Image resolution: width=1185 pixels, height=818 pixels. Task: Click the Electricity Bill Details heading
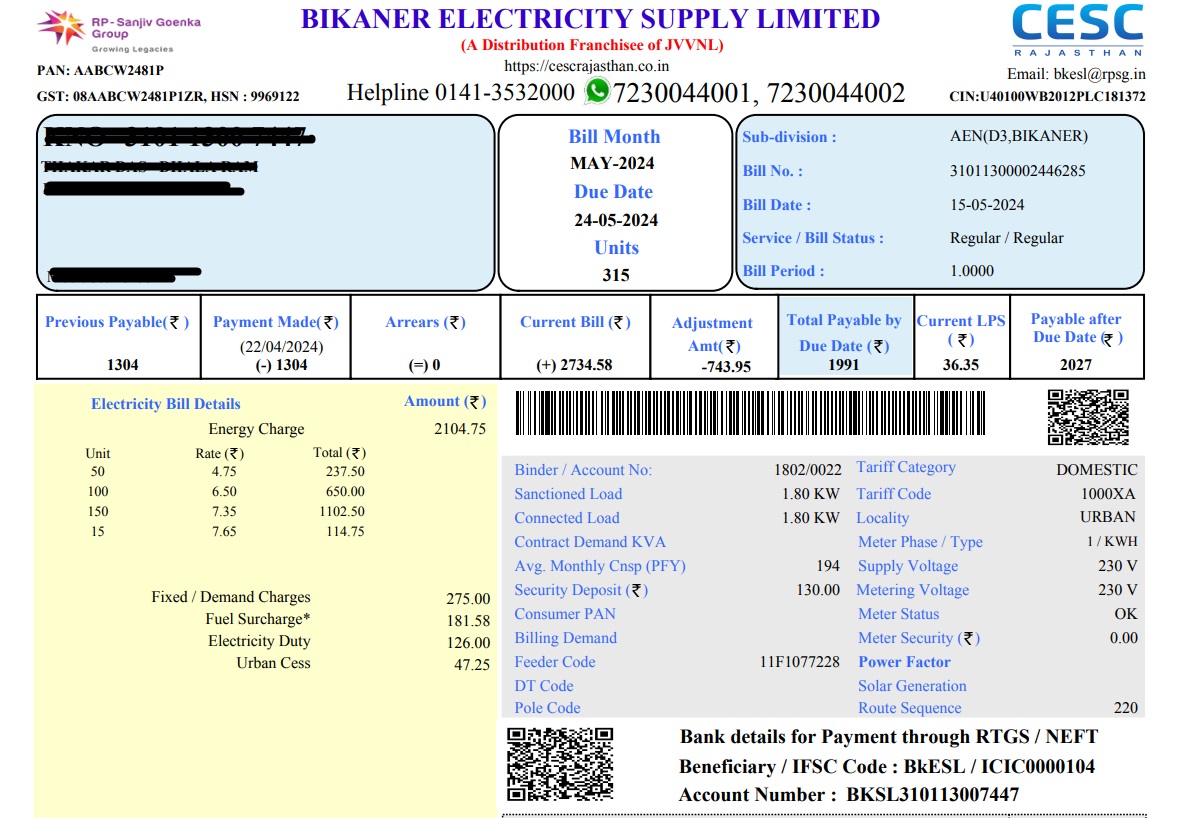click(x=166, y=404)
